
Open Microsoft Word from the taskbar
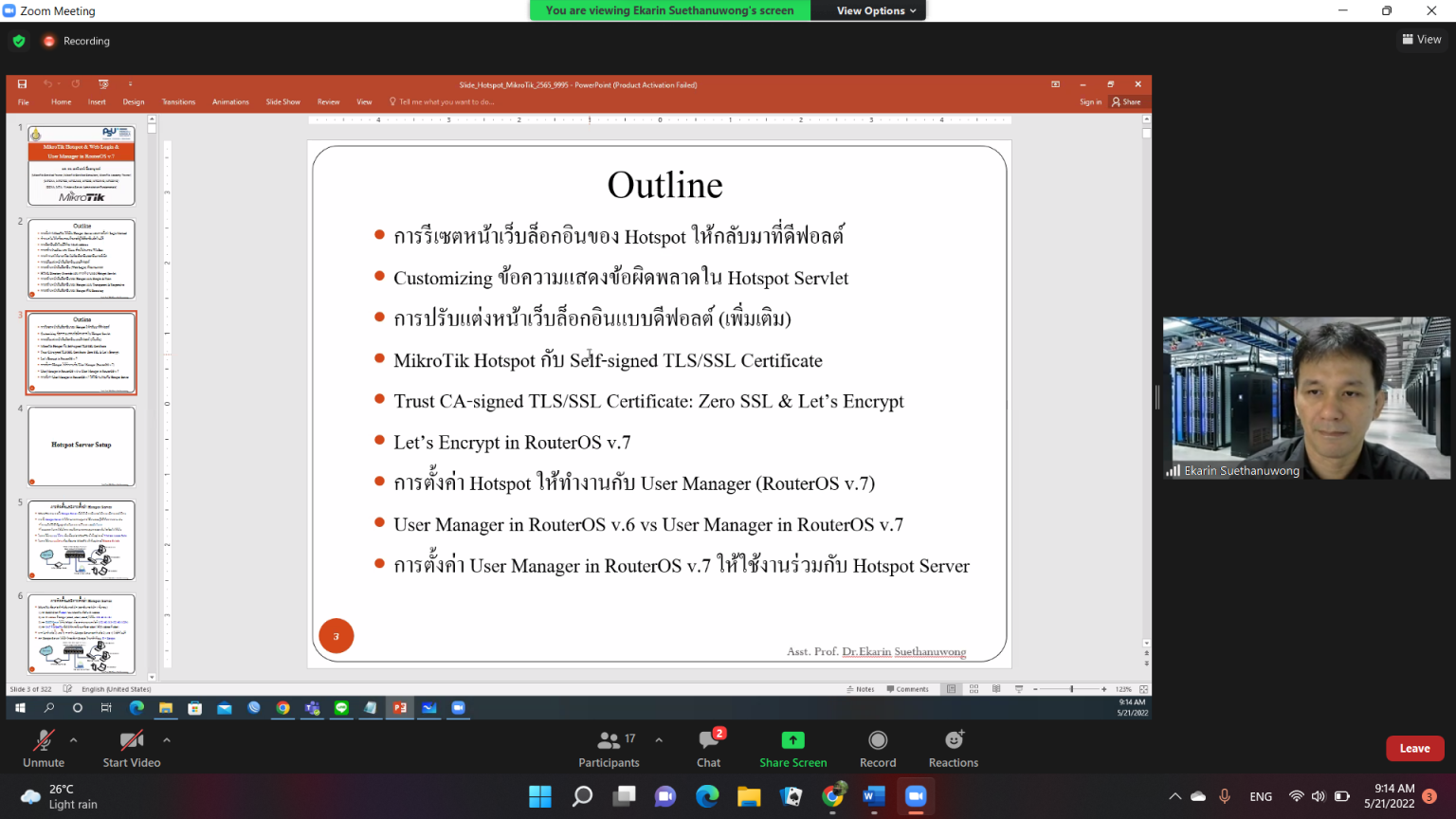click(x=873, y=796)
